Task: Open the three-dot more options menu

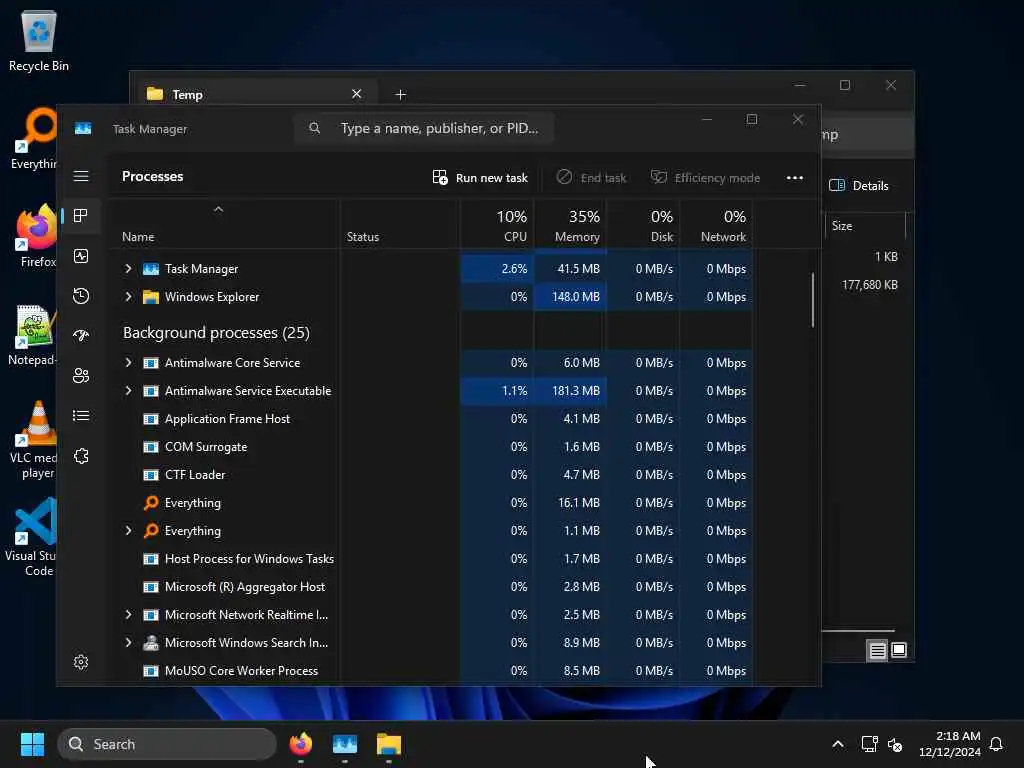Action: (794, 178)
